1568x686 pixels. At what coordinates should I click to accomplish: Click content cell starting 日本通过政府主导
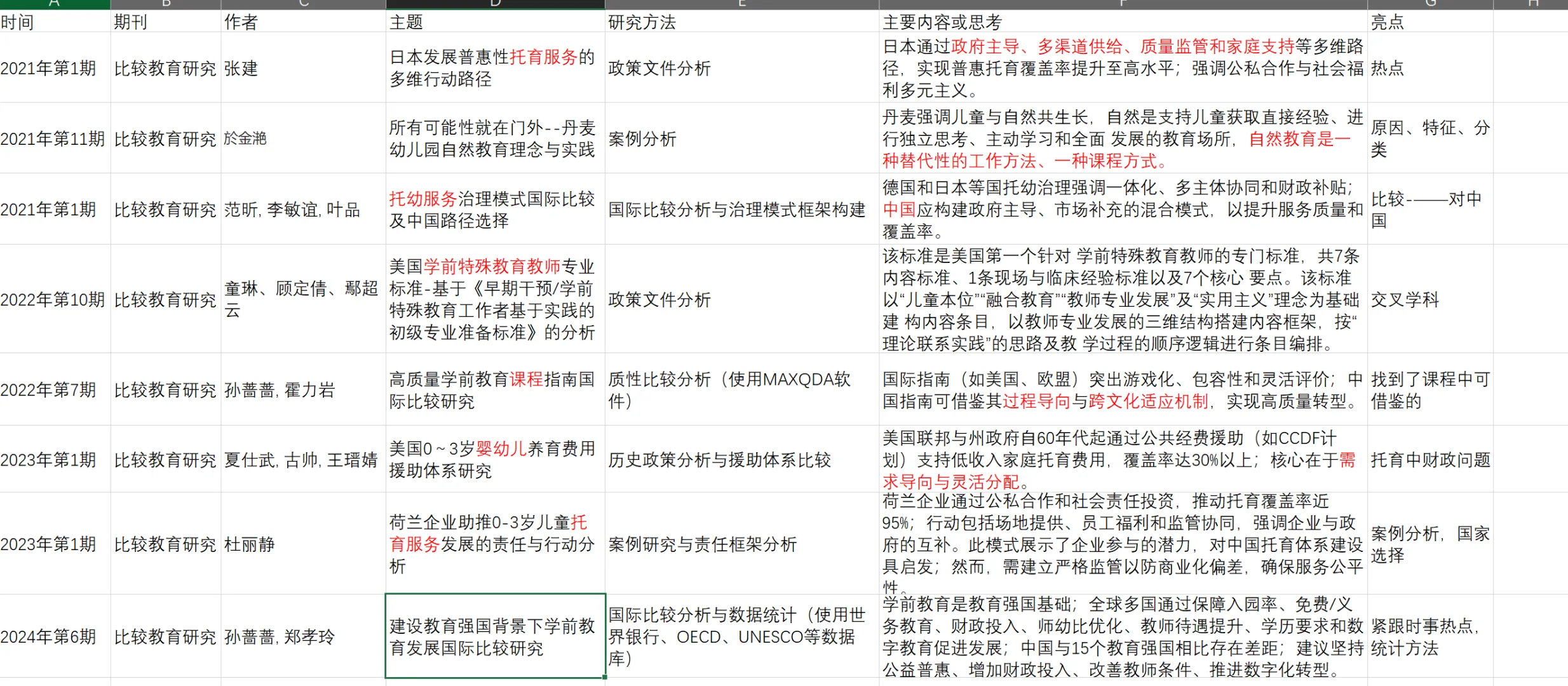[1123, 67]
